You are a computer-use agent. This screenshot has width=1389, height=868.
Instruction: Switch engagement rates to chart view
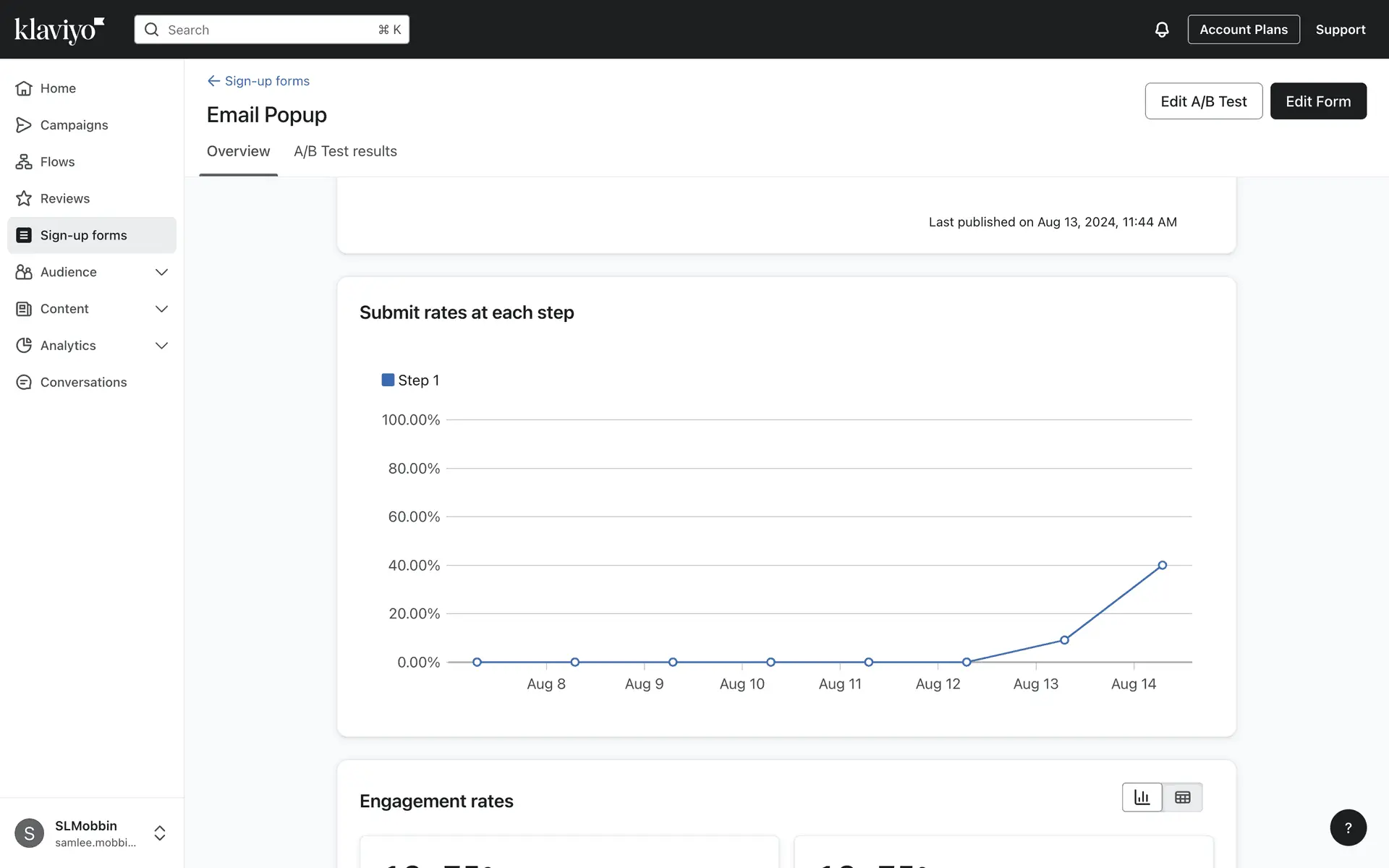tap(1142, 797)
